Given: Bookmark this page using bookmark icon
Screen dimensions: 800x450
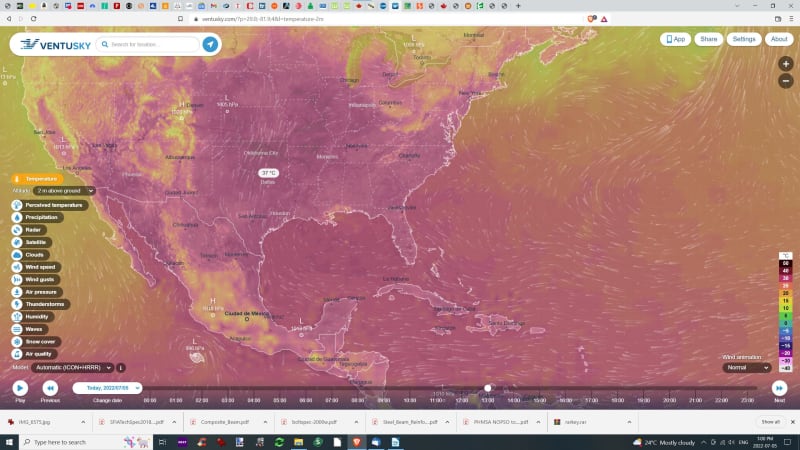Looking at the screenshot, I should (x=181, y=19).
